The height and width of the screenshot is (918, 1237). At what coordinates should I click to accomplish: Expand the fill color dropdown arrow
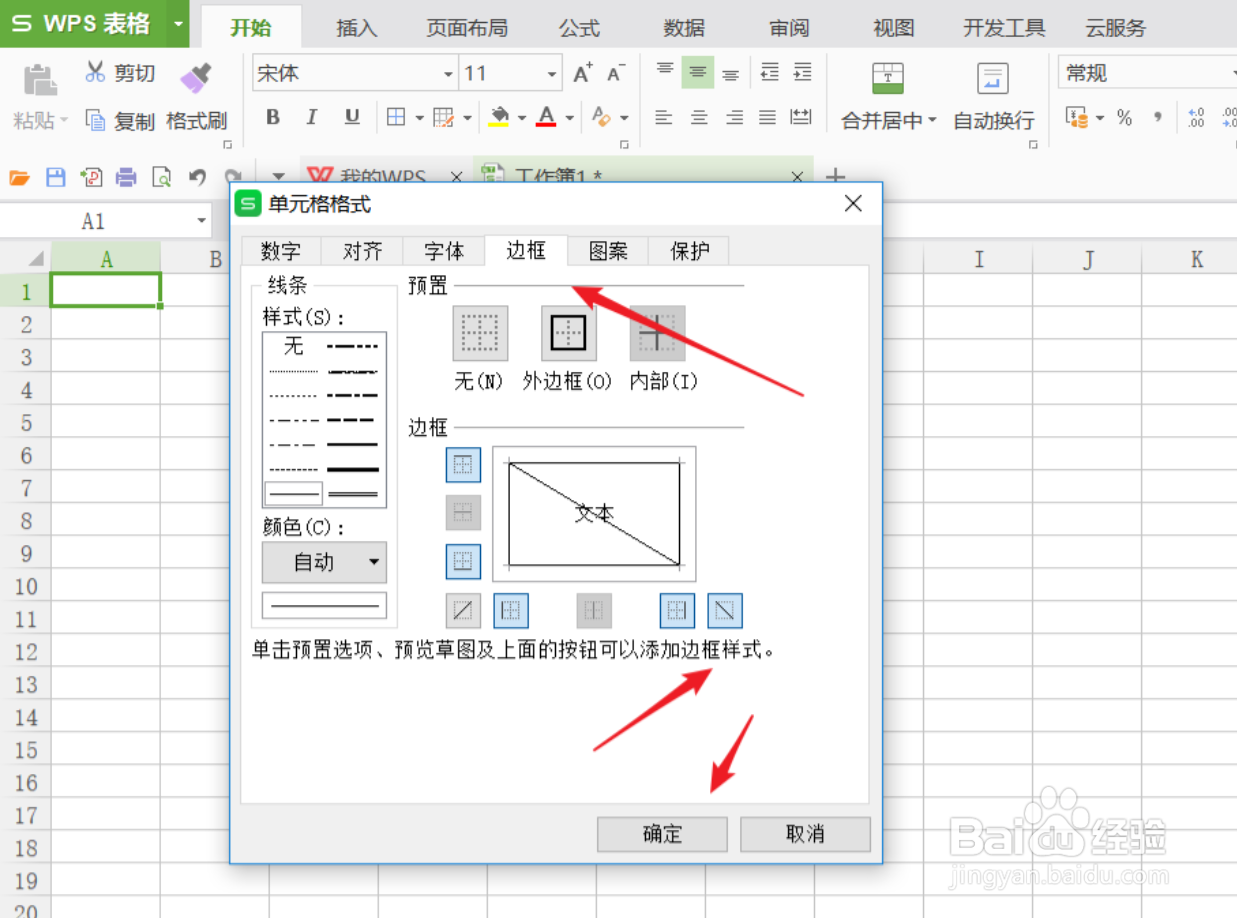click(521, 118)
